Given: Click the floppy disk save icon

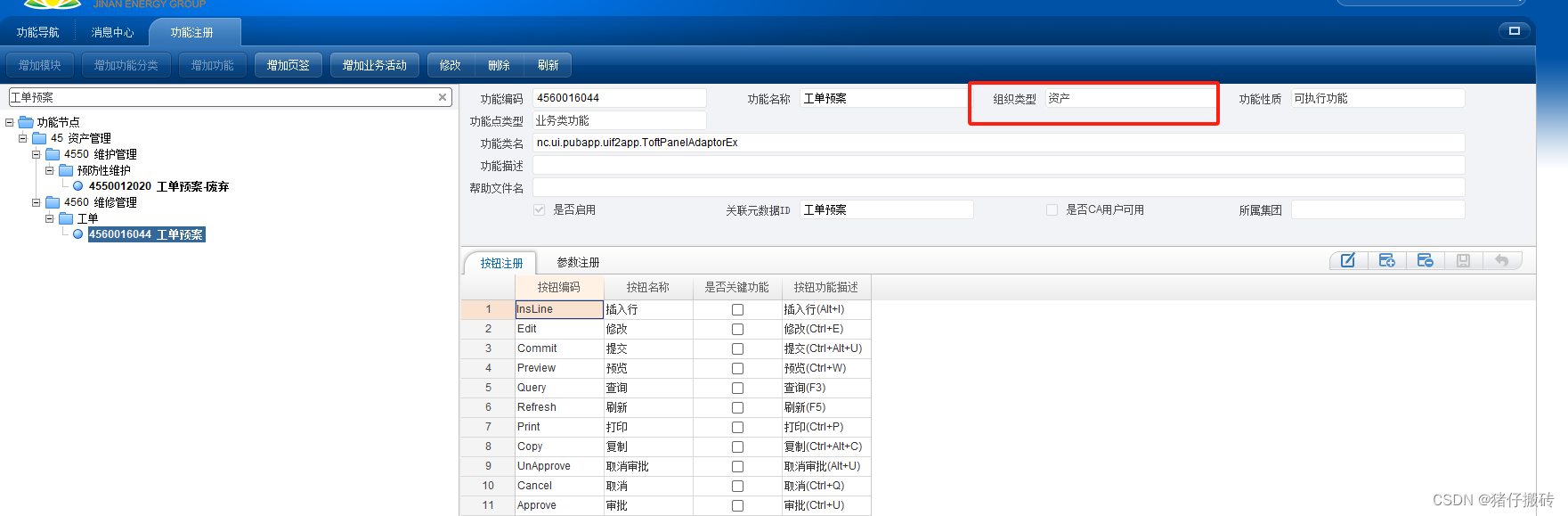Looking at the screenshot, I should (x=1463, y=260).
